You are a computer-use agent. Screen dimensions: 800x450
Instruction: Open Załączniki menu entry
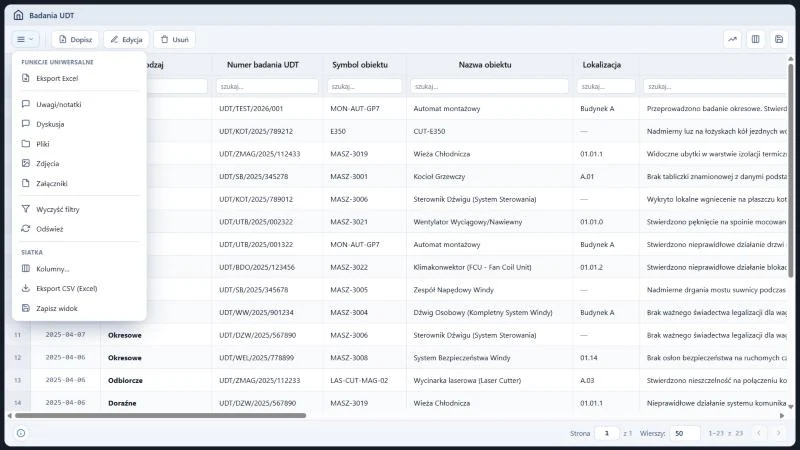pyautogui.click(x=79, y=183)
